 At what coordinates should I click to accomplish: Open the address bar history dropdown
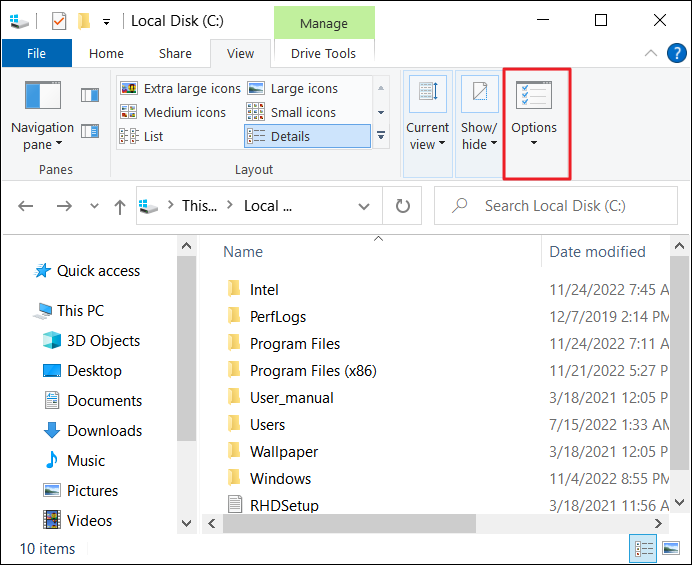(x=364, y=206)
